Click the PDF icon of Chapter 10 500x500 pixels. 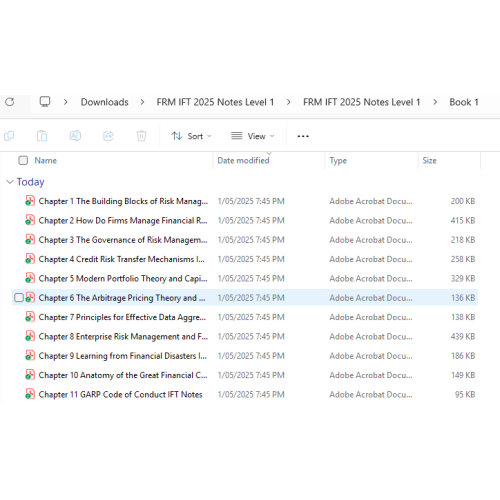30,375
